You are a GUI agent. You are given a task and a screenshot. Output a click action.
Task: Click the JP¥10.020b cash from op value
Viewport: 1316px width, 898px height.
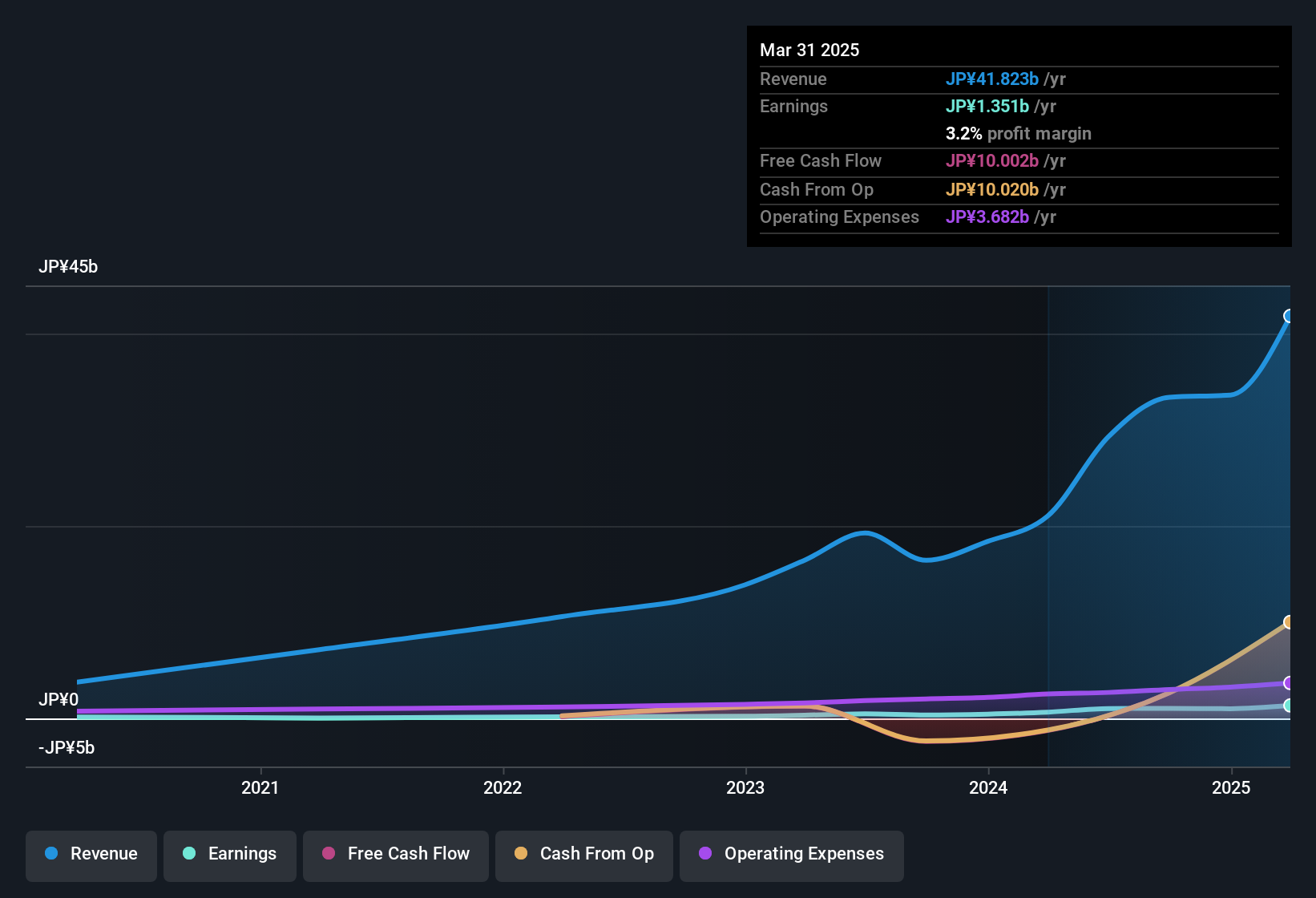point(992,190)
